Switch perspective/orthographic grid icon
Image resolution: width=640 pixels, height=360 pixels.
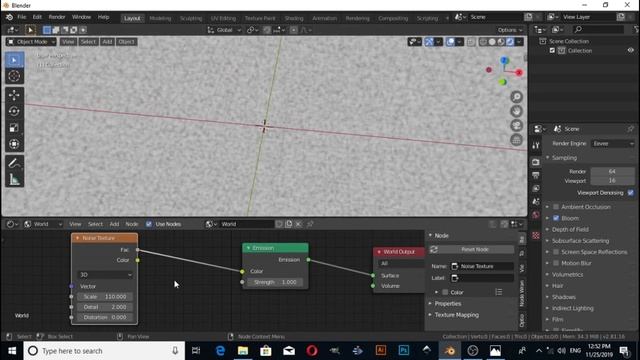click(516, 140)
